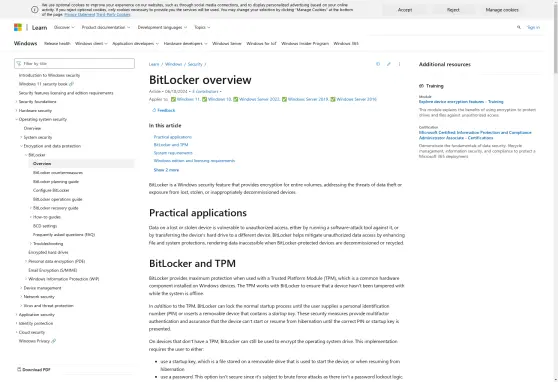The height and width of the screenshot is (382, 558).
Task: Expand the Security foundations tree node
Action: coord(16,102)
